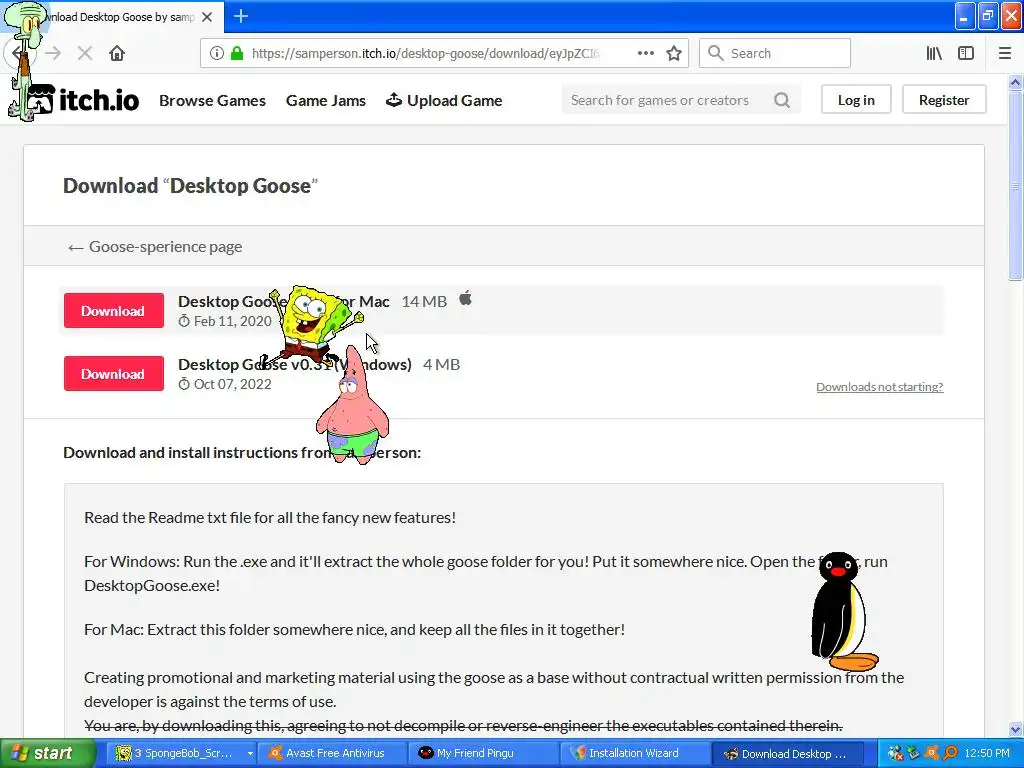Click Download Desktop taskbar item
This screenshot has height=768, width=1024.
(x=788, y=754)
